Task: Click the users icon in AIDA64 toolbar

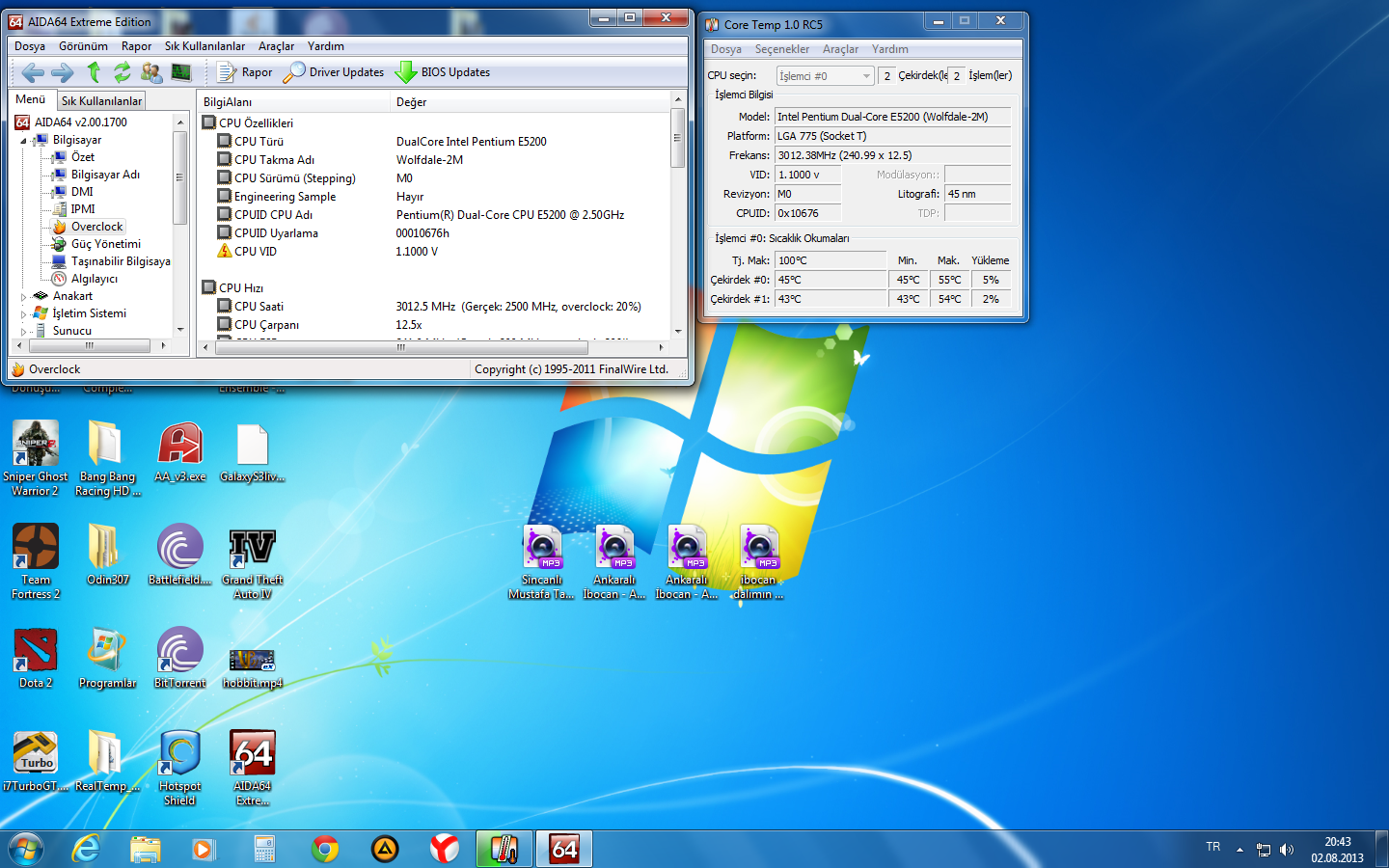Action: (151, 72)
